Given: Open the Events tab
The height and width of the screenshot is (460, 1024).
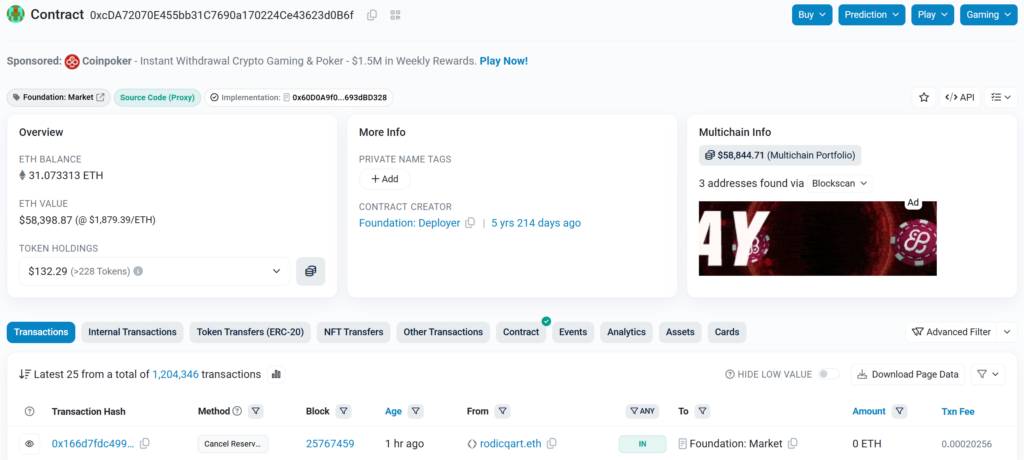Looking at the screenshot, I should click(x=573, y=332).
